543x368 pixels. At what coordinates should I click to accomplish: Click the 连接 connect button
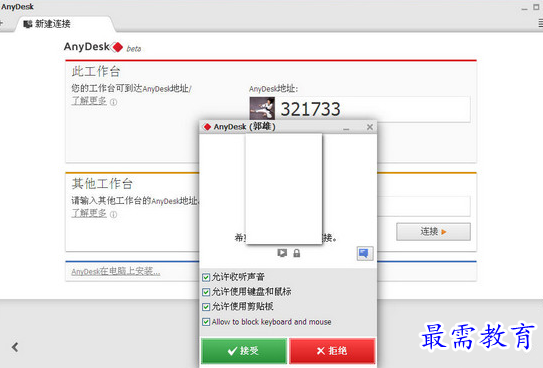(x=433, y=232)
